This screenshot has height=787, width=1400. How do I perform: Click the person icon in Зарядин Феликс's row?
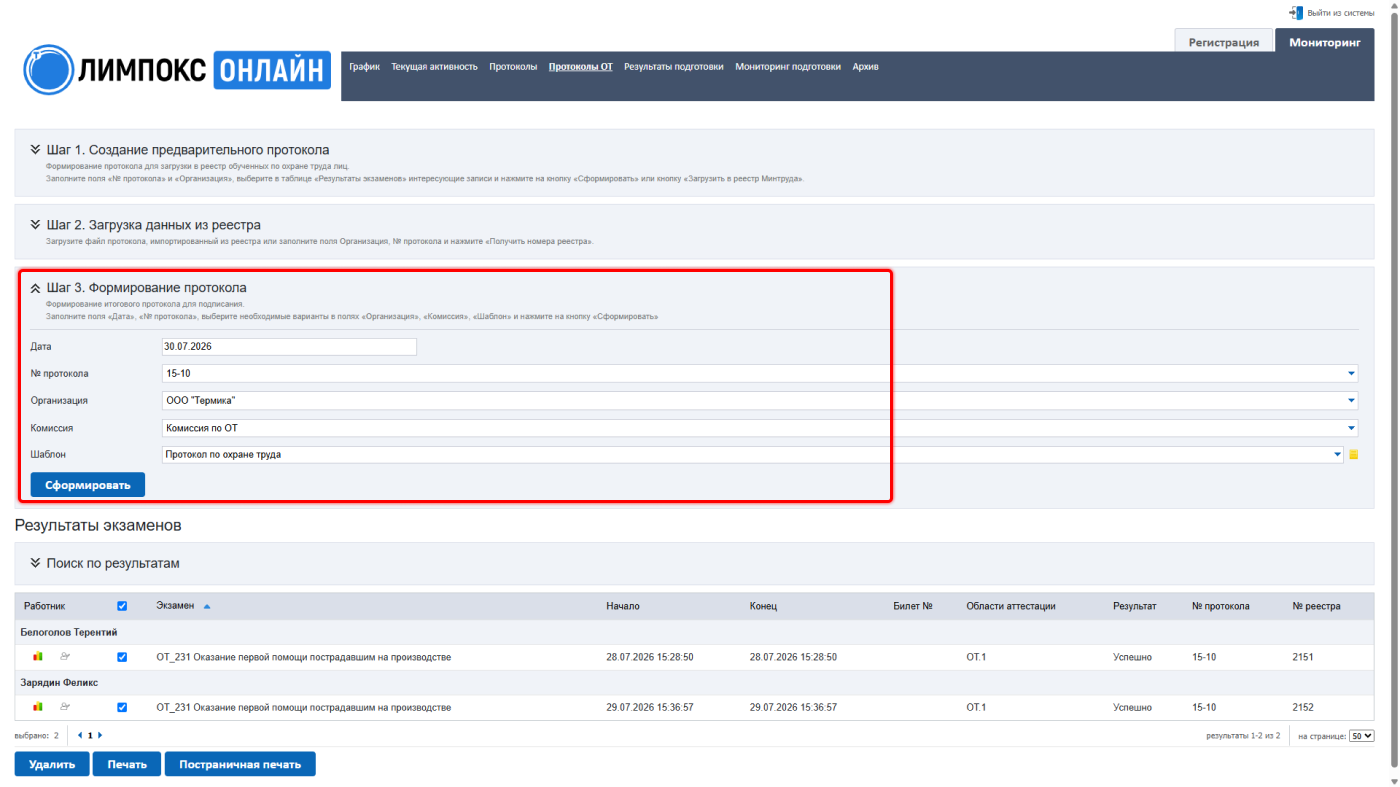coord(66,707)
